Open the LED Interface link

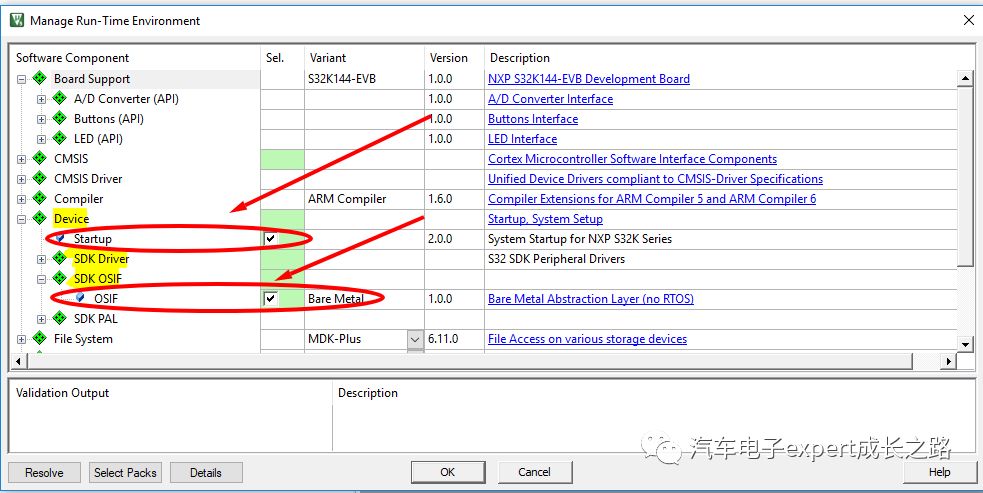522,139
